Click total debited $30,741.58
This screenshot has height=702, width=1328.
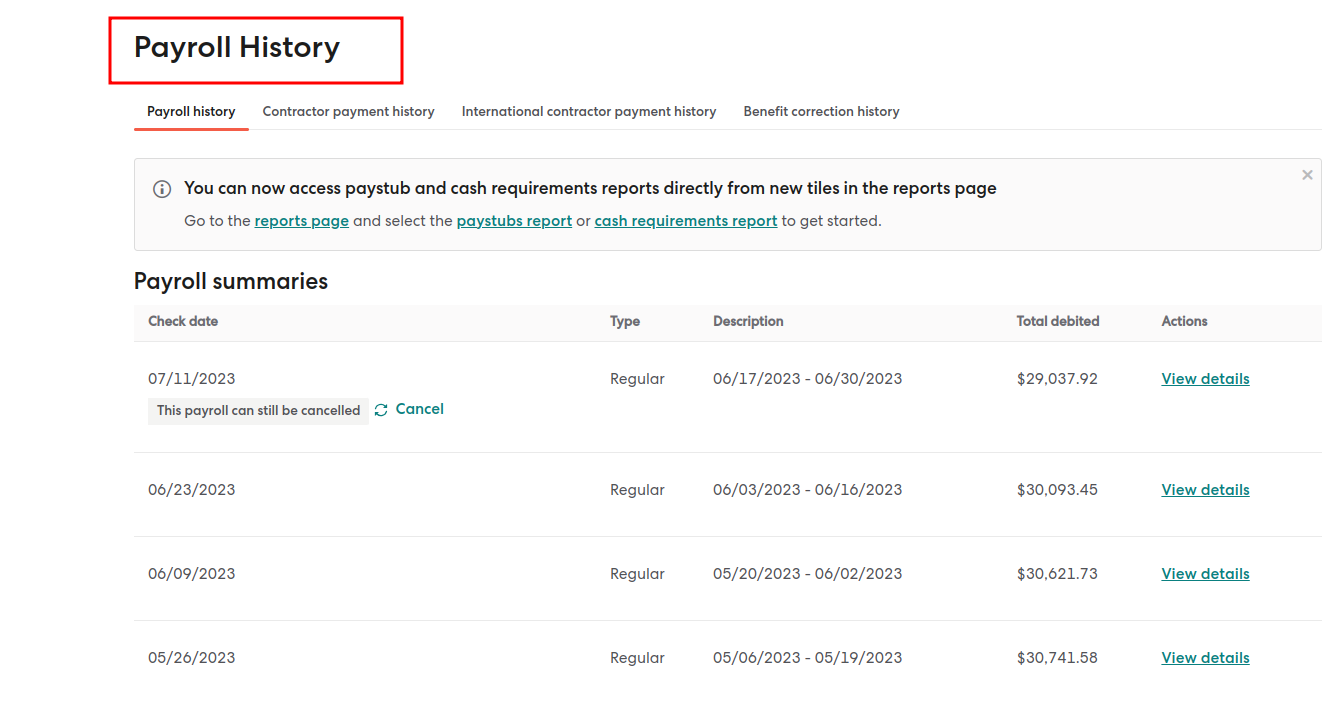click(1057, 658)
